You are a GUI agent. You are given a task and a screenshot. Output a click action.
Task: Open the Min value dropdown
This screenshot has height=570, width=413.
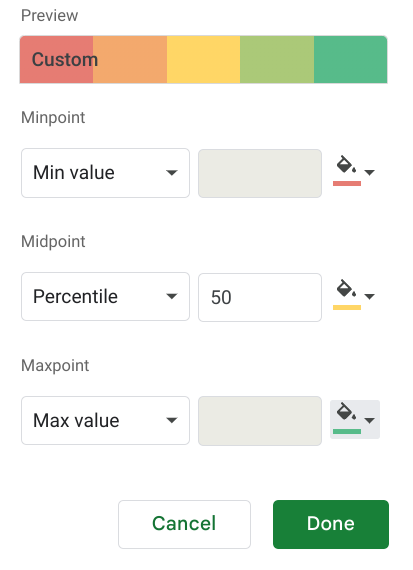tap(105, 173)
